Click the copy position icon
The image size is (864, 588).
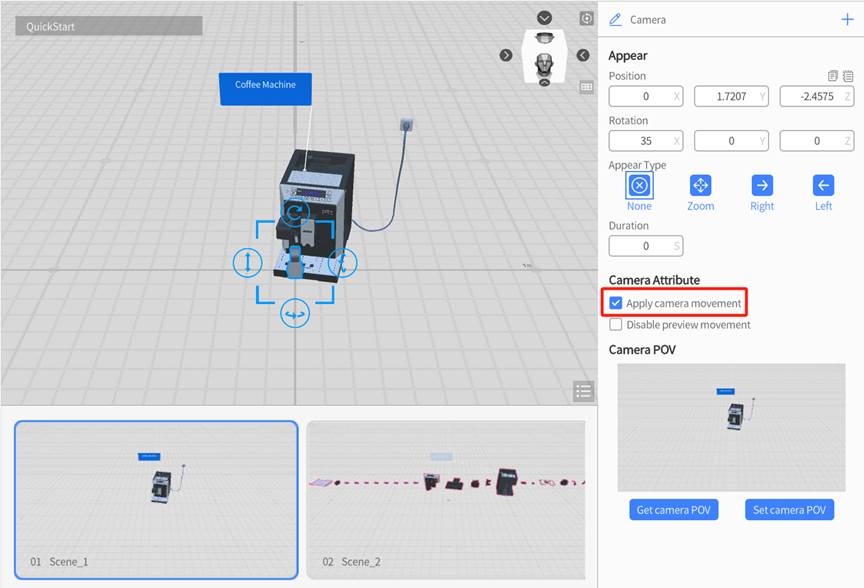833,76
